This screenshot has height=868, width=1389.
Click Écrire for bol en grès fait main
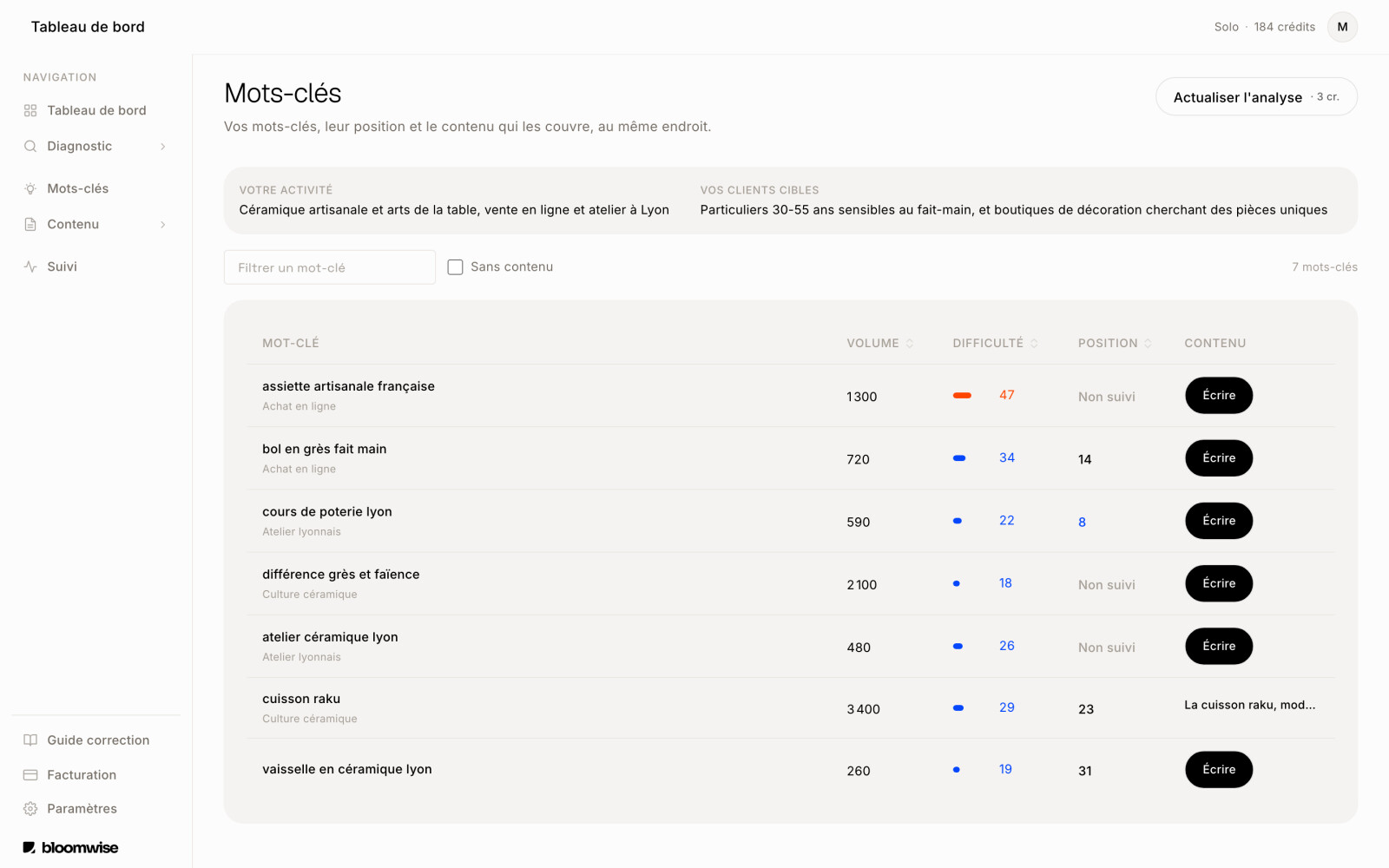point(1219,458)
